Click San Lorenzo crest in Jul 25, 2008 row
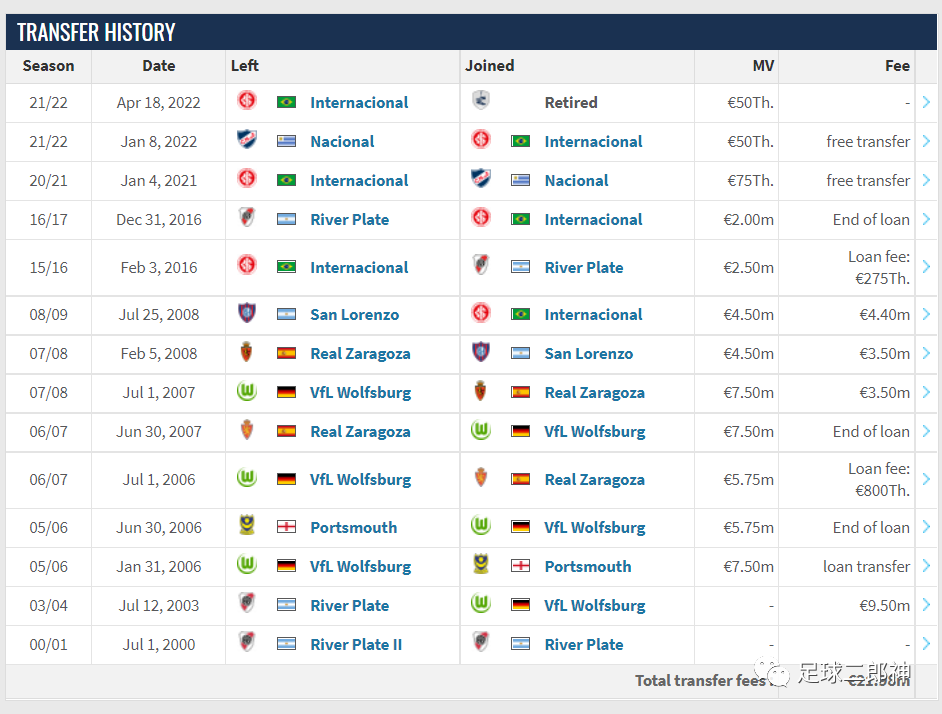The height and width of the screenshot is (714, 942). (x=246, y=313)
